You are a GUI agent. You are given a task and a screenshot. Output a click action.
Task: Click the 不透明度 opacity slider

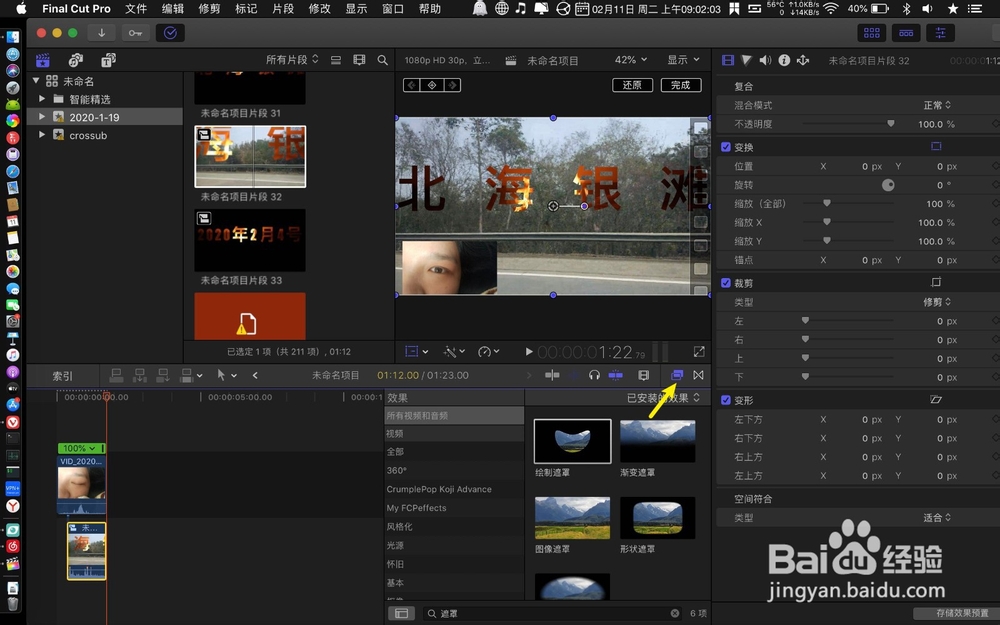point(889,125)
